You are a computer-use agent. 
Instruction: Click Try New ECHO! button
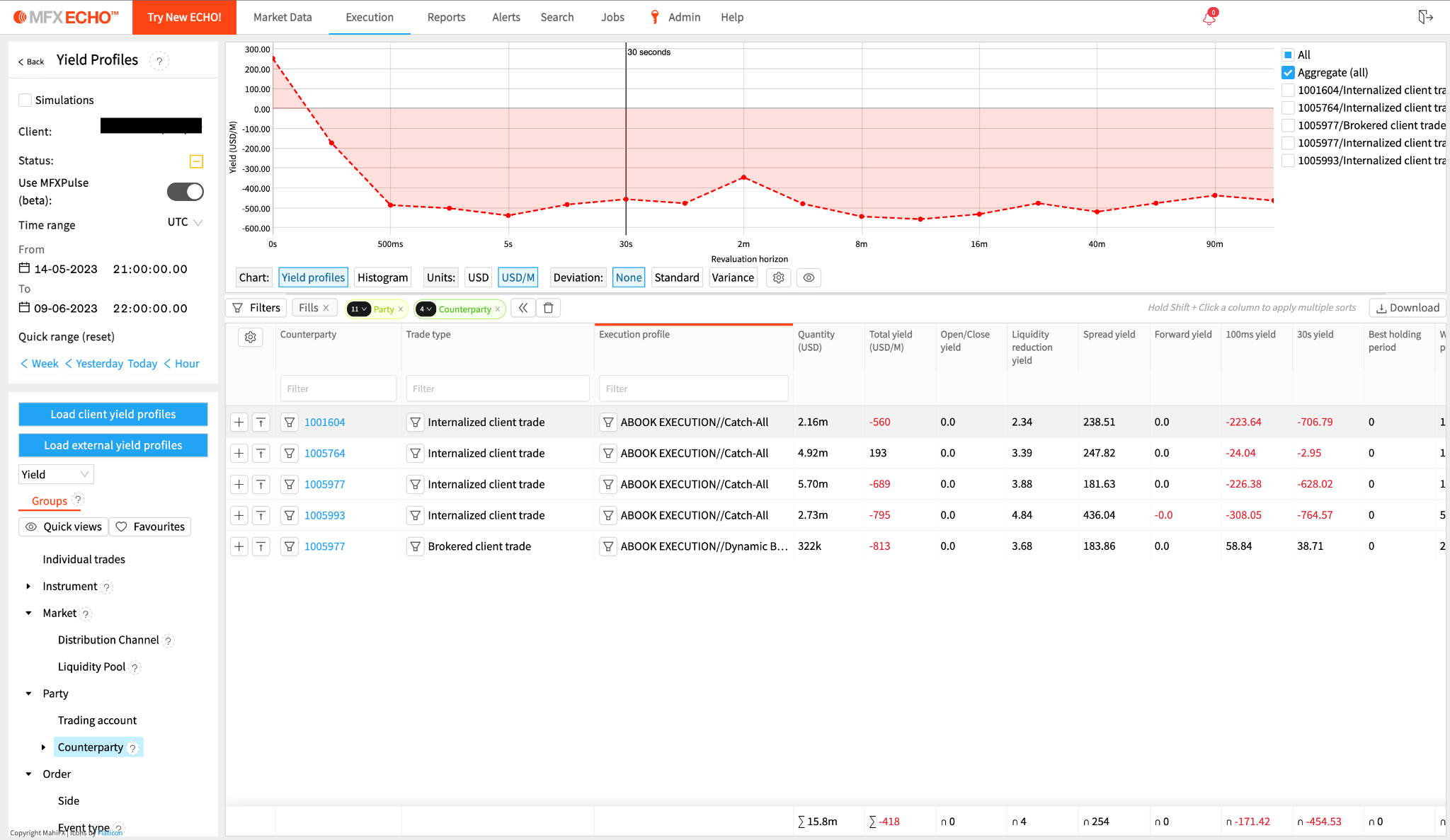tap(184, 18)
